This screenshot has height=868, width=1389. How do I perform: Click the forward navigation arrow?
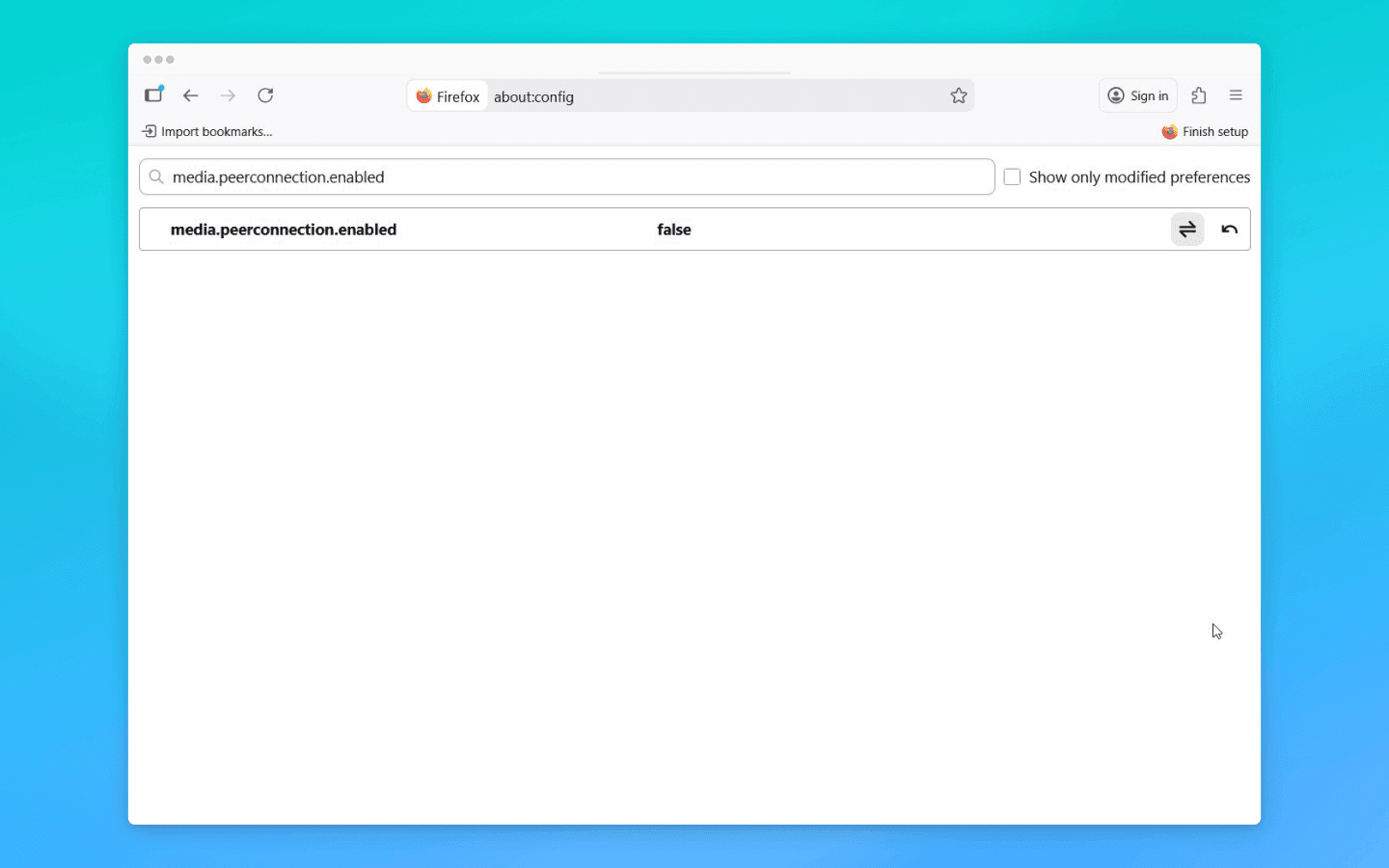tap(228, 95)
